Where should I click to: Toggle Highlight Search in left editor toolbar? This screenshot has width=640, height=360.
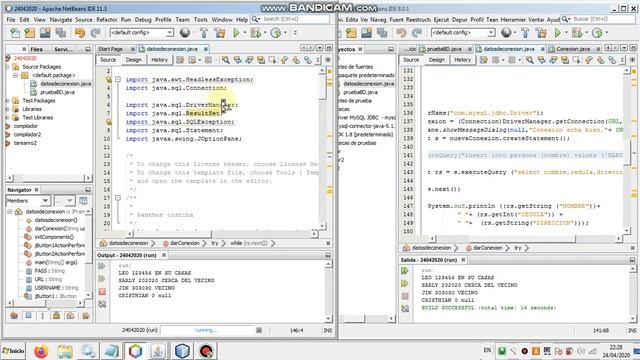260,60
